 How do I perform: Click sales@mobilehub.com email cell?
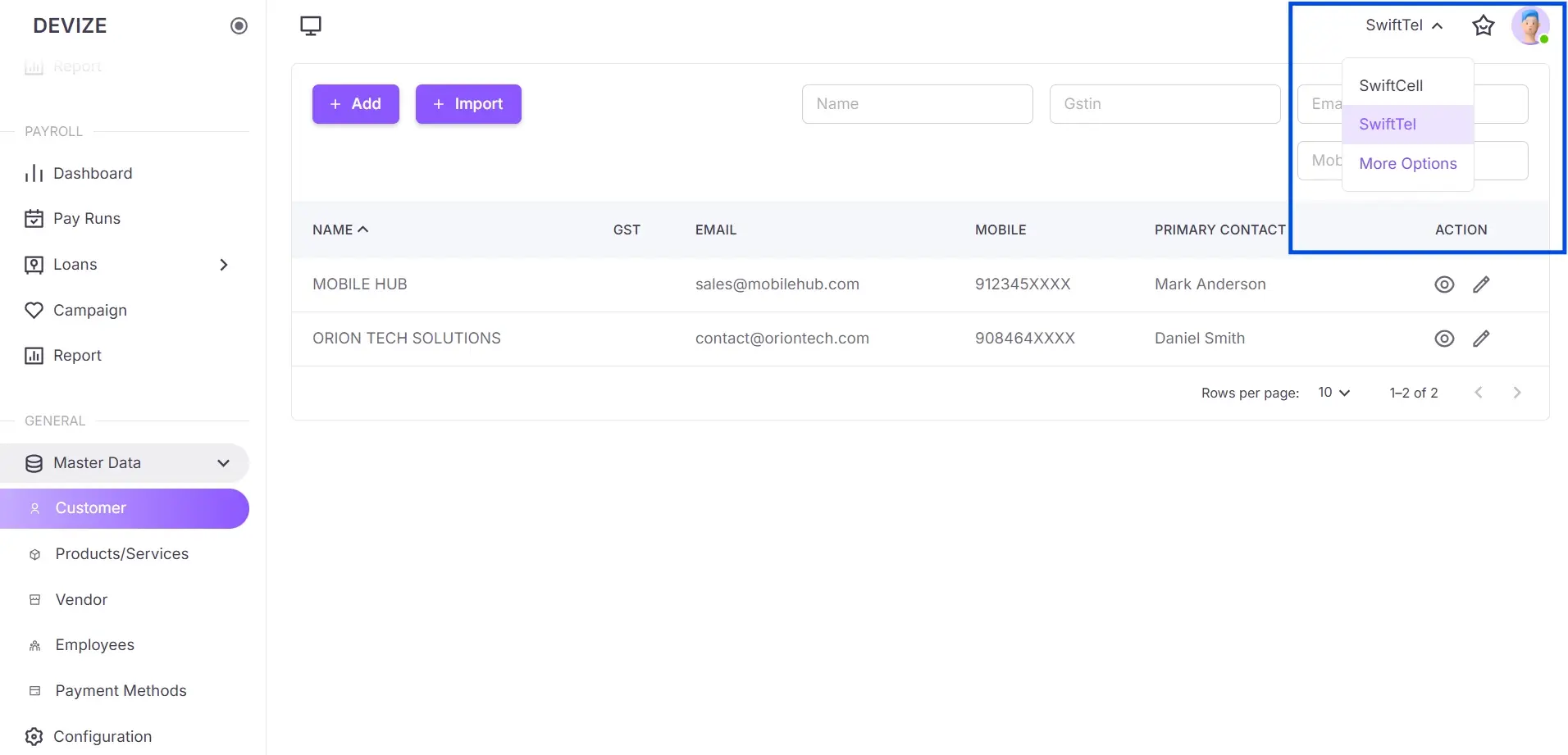click(x=777, y=284)
